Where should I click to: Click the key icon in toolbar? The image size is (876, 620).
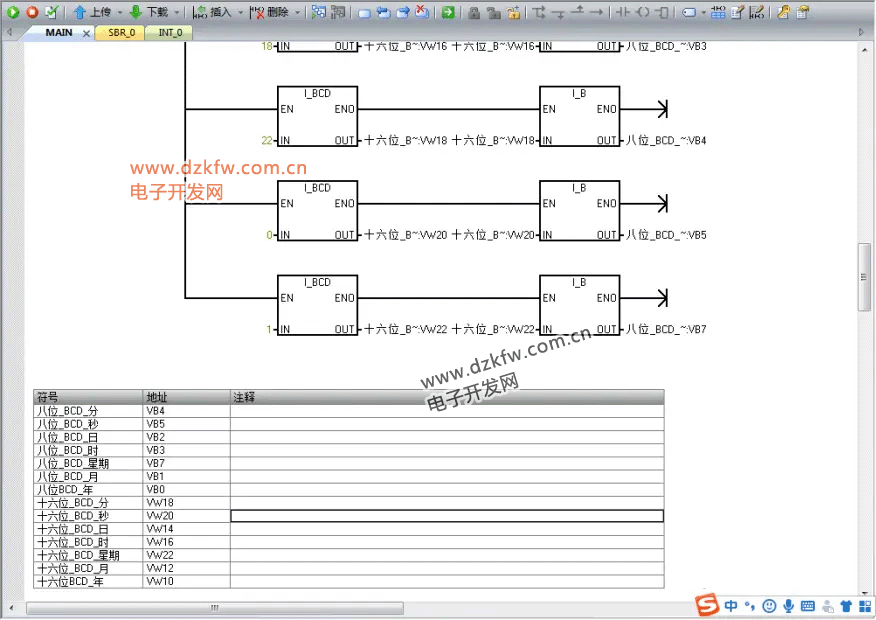click(x=783, y=12)
